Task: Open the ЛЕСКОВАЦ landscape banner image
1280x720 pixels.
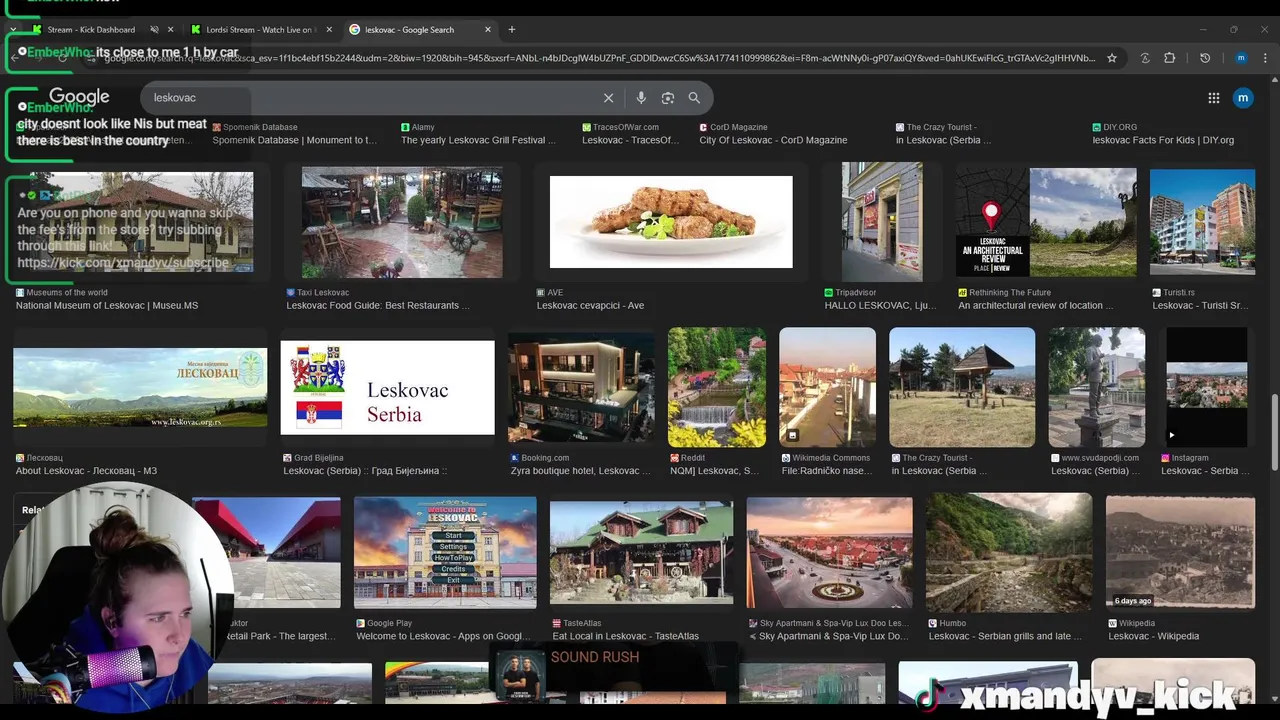Action: tap(140, 387)
